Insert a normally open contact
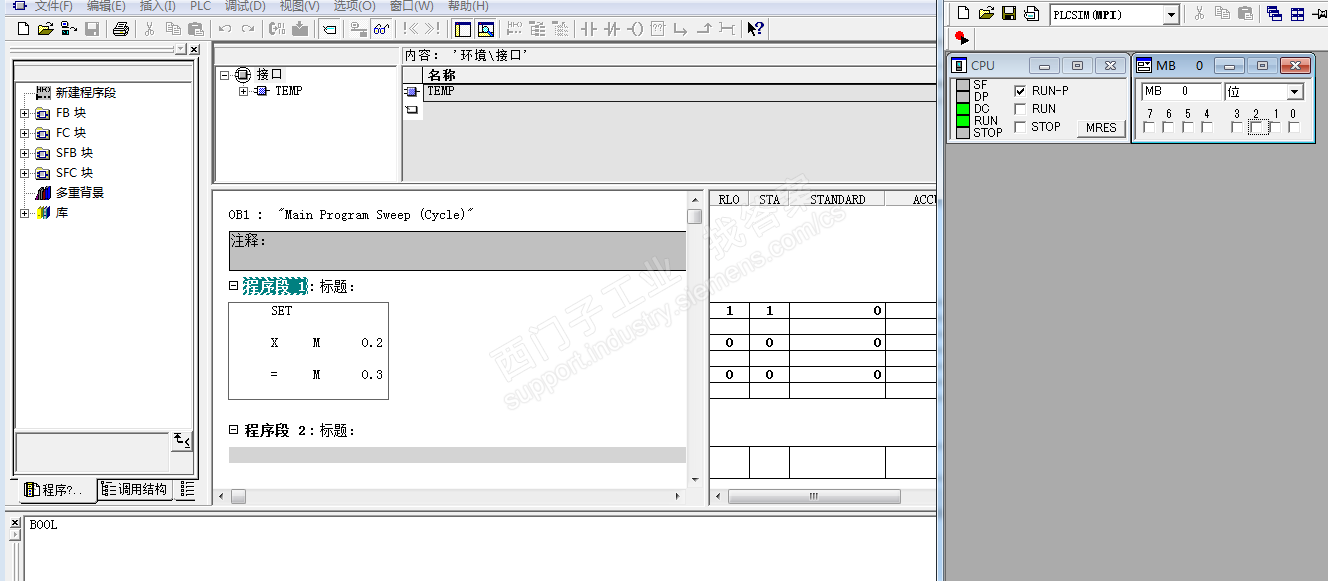Viewport: 1328px width, 581px height. pos(588,29)
